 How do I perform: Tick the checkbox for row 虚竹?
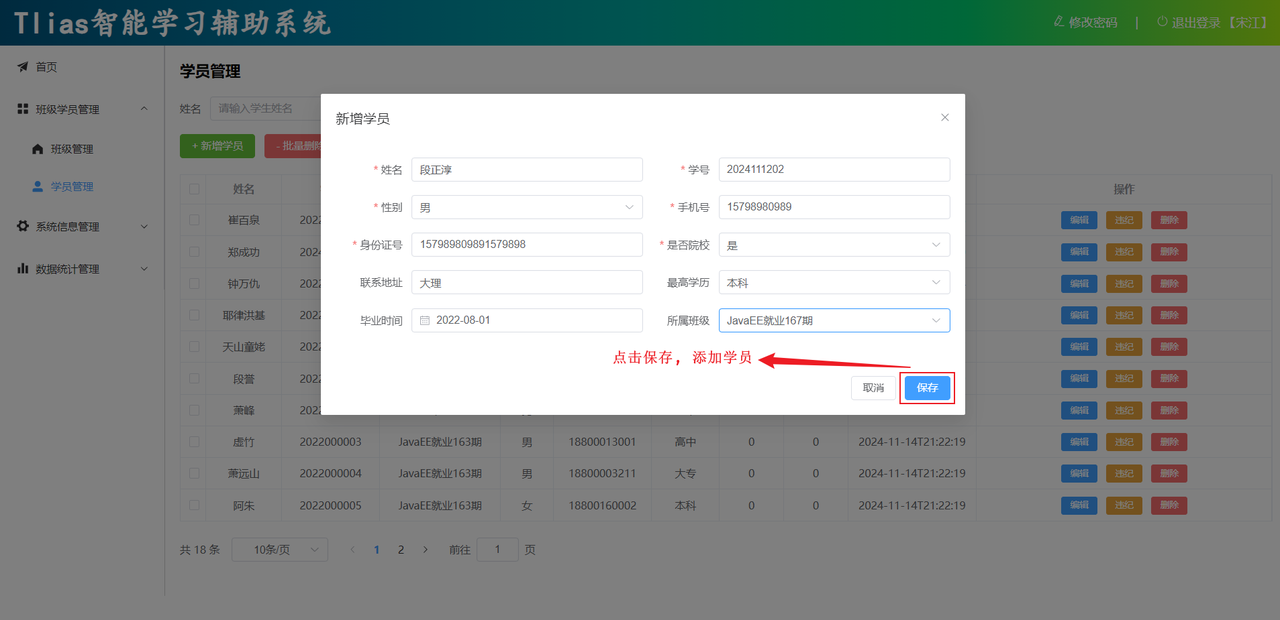point(194,442)
